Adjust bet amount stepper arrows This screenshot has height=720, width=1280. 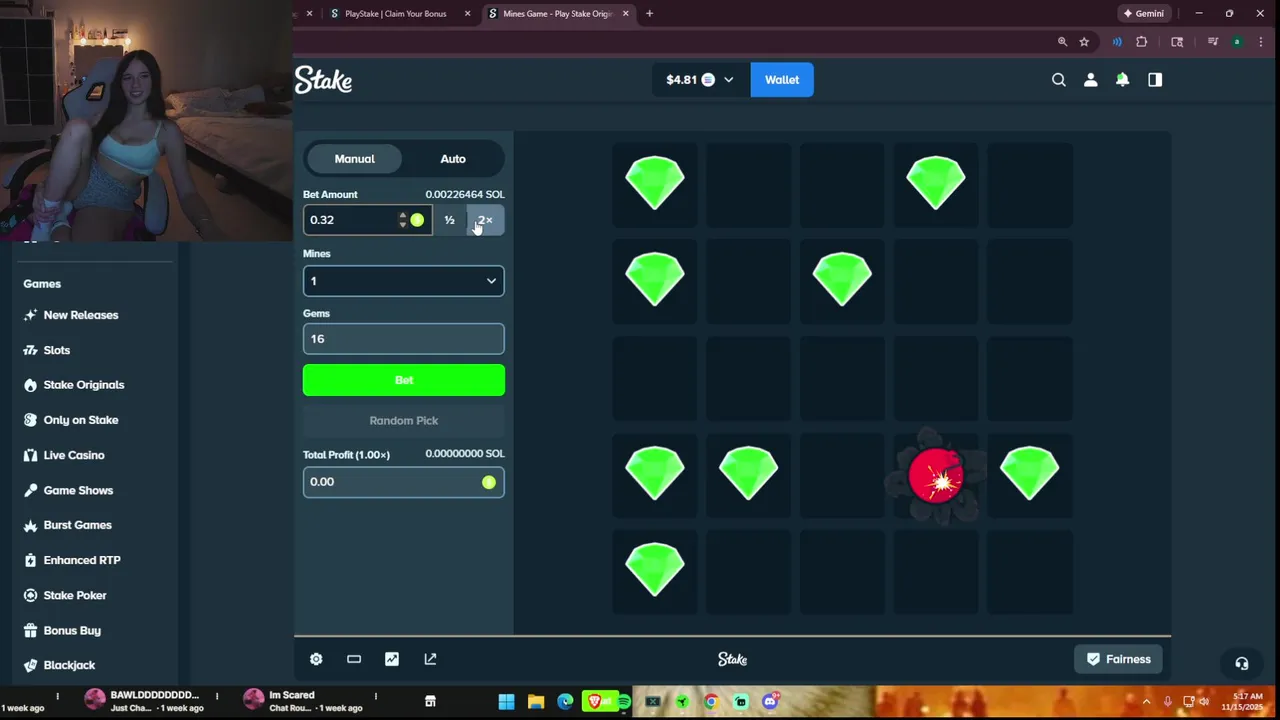pos(402,220)
